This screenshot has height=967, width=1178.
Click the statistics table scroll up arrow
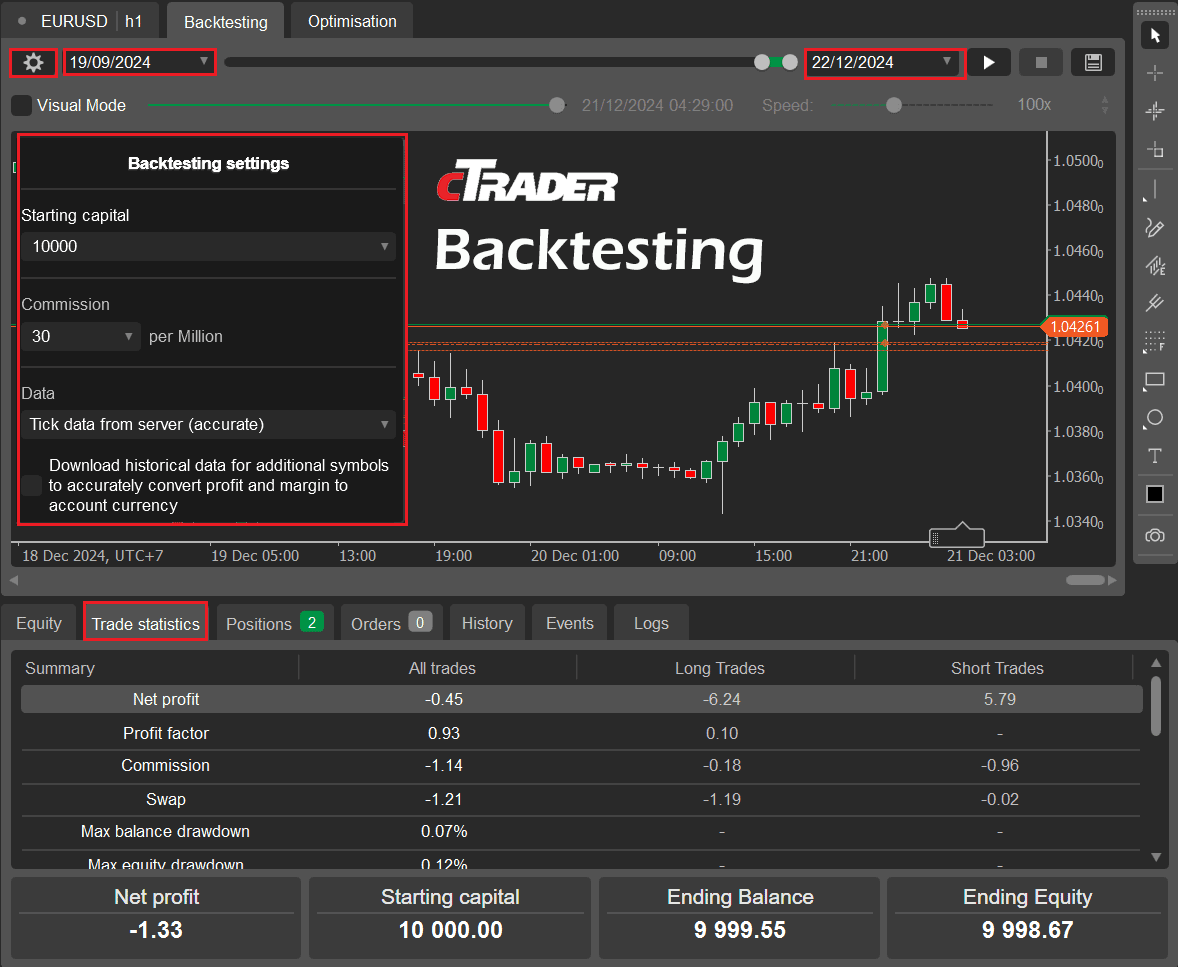[1156, 663]
